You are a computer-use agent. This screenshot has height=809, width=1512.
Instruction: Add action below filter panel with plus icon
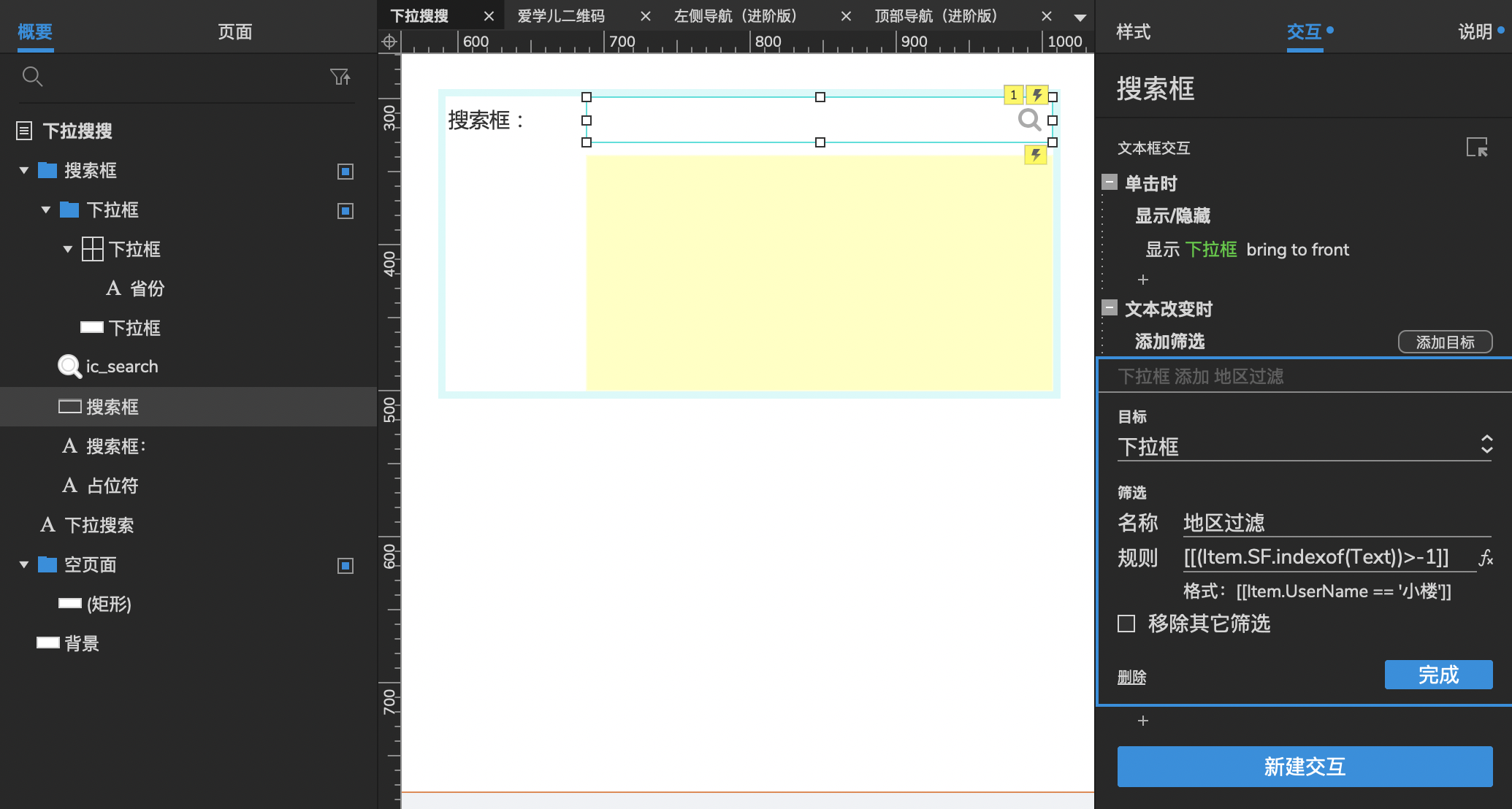[1143, 721]
